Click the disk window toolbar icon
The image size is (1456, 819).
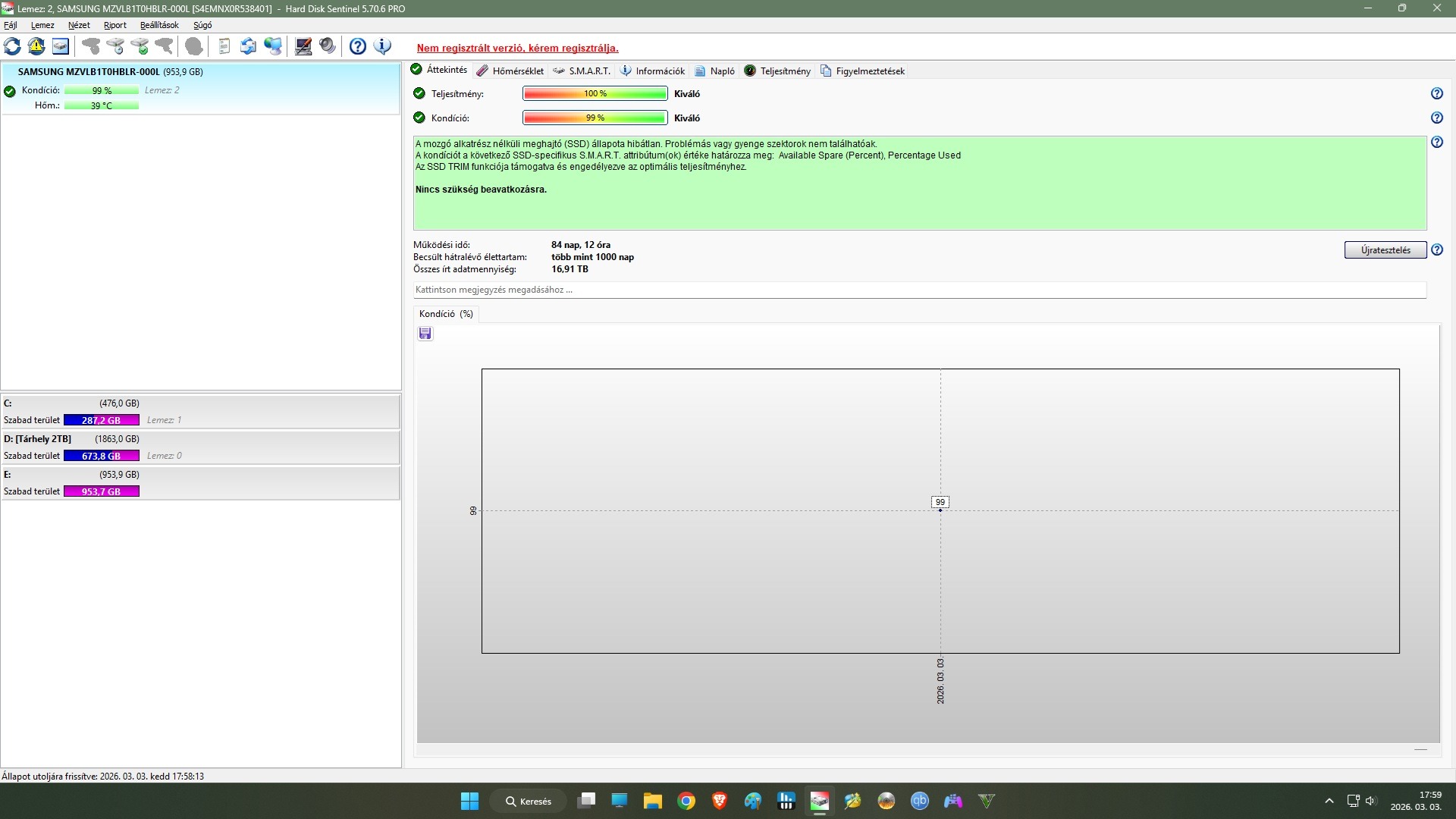pyautogui.click(x=61, y=47)
